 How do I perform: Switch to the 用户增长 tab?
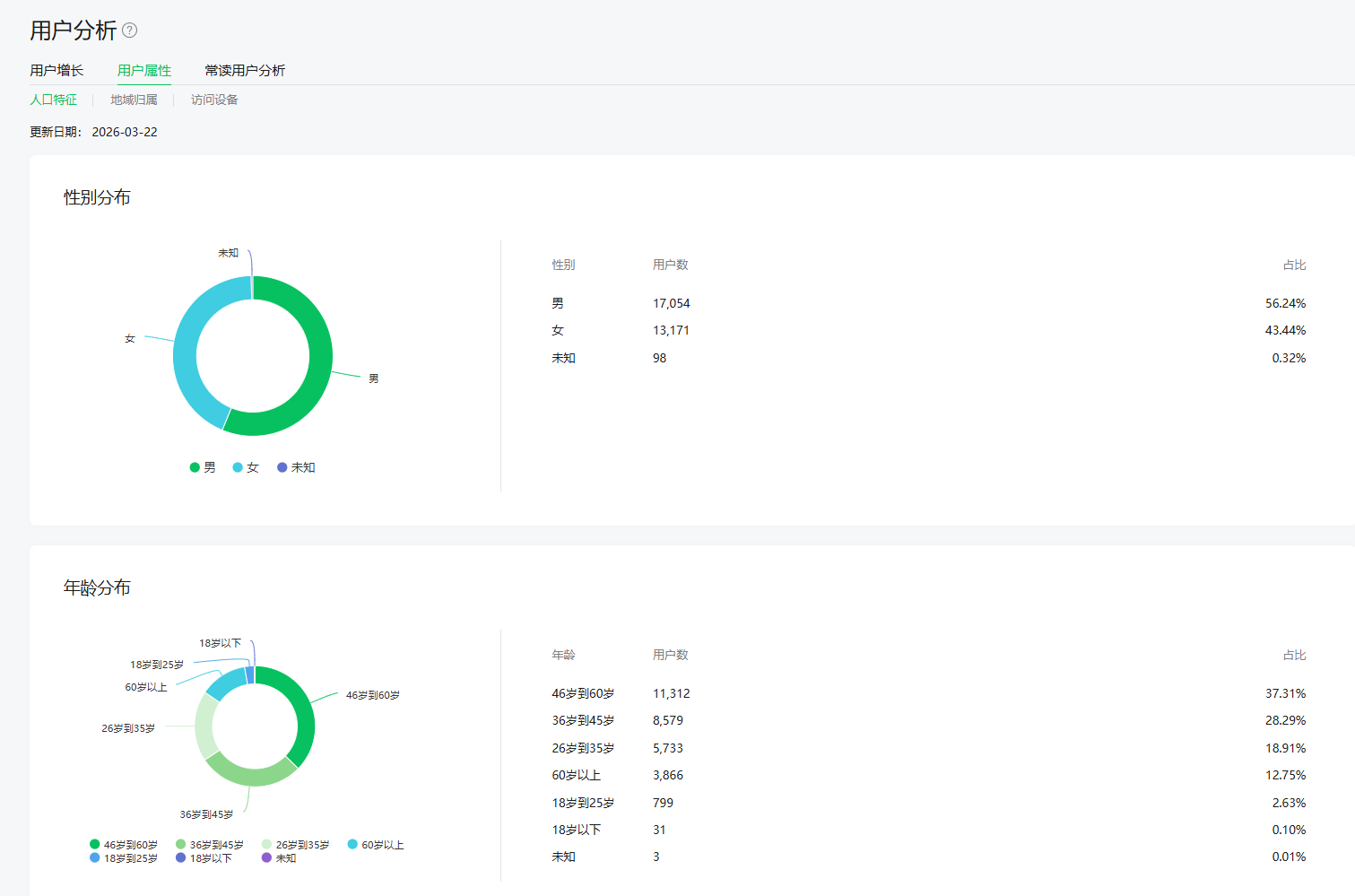pos(56,70)
